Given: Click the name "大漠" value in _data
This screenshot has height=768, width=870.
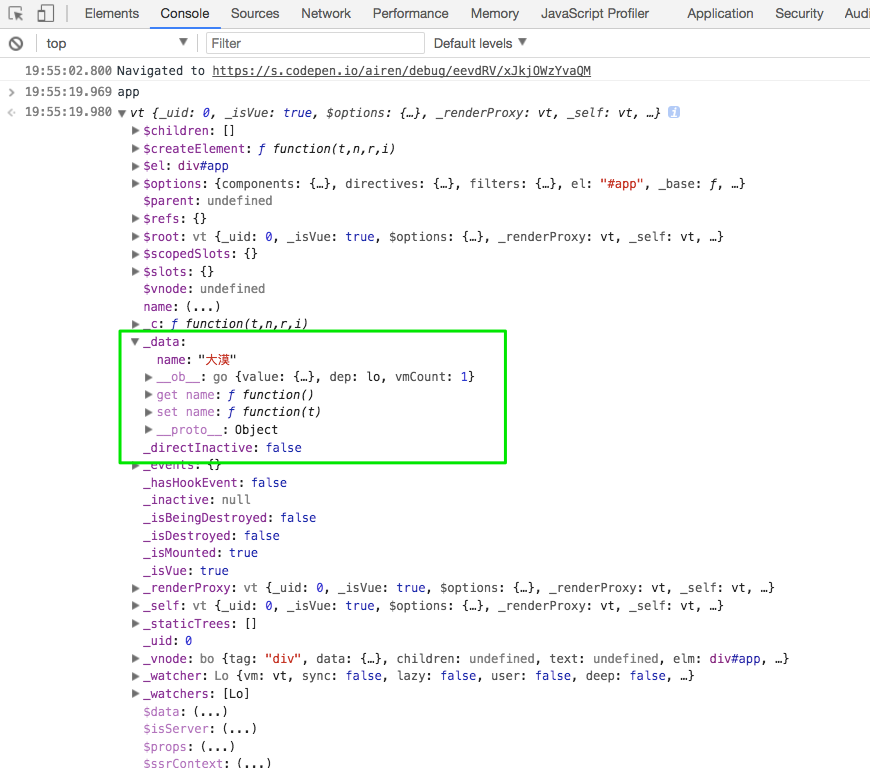Looking at the screenshot, I should click(x=217, y=360).
